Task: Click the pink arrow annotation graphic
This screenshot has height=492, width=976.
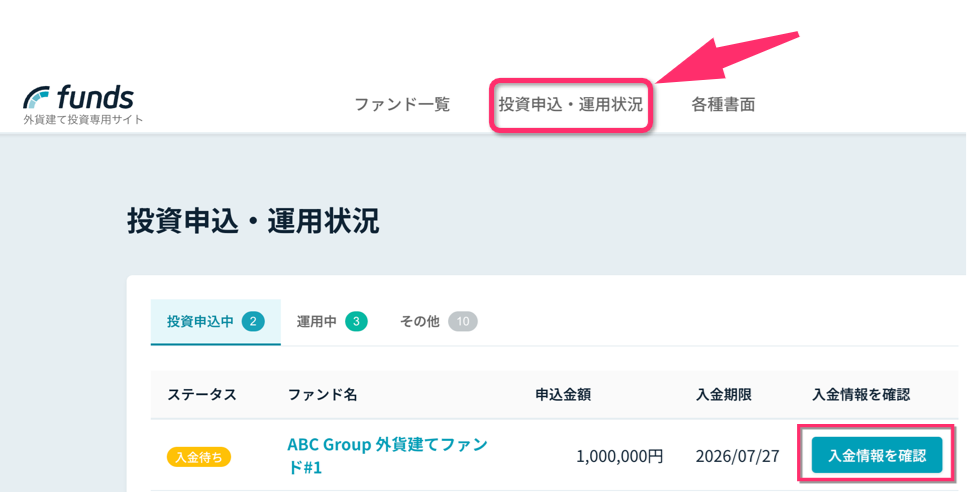Action: [727, 57]
